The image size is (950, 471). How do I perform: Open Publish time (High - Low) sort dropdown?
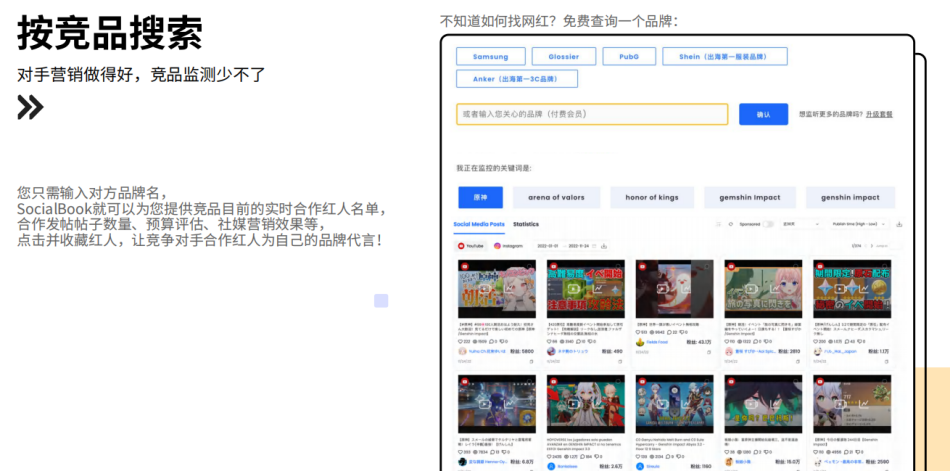[x=860, y=224]
